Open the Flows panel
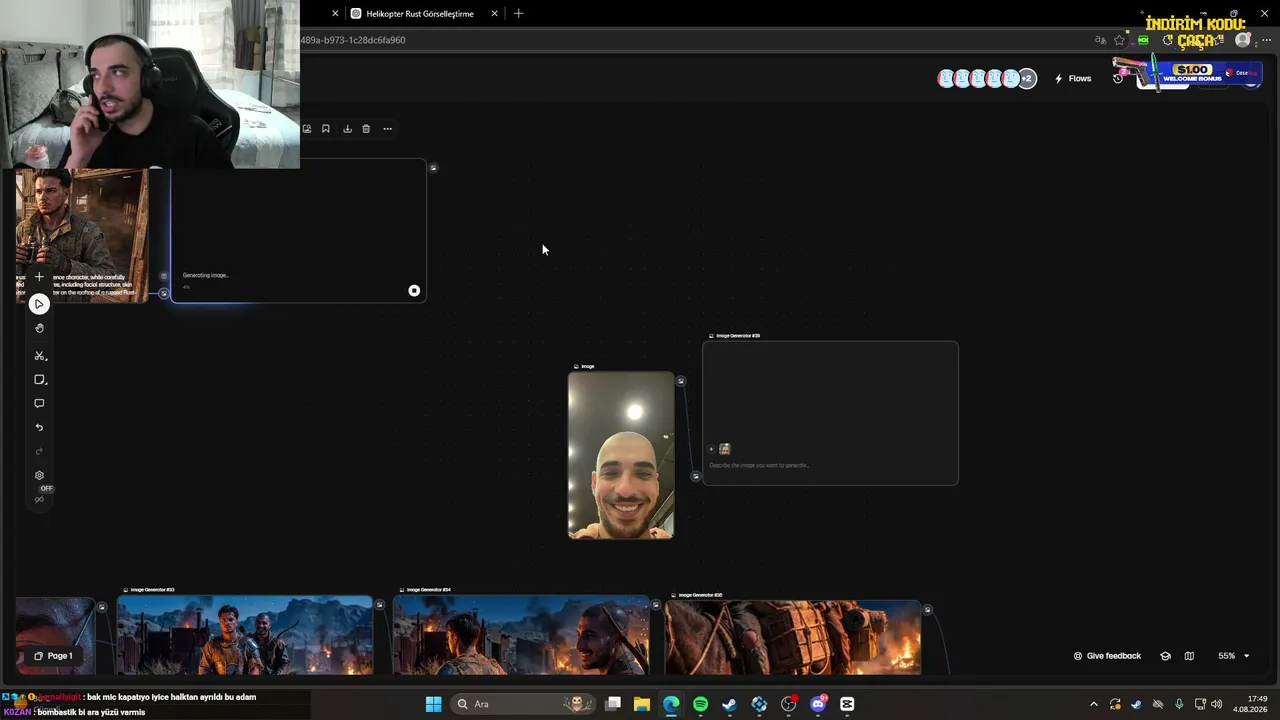This screenshot has height=720, width=1280. (1072, 79)
